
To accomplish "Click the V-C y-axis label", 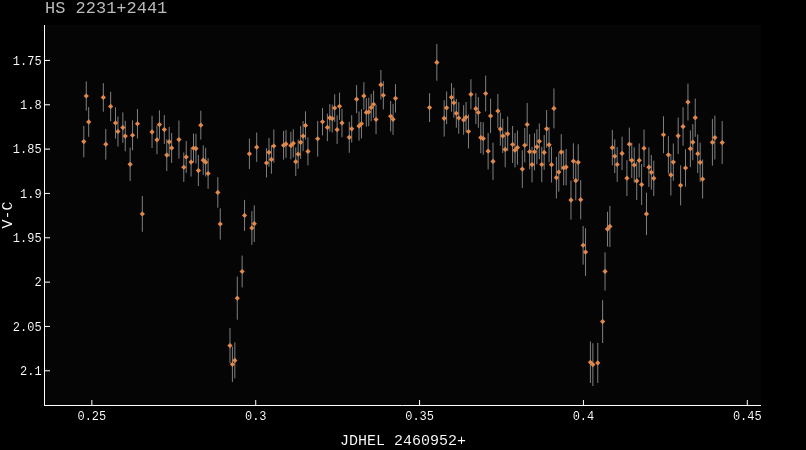I will click(x=9, y=215).
